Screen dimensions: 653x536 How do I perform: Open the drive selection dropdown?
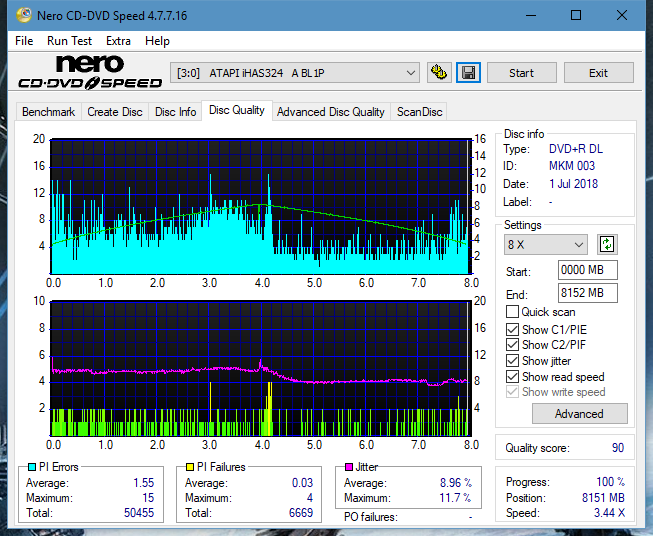click(x=296, y=73)
